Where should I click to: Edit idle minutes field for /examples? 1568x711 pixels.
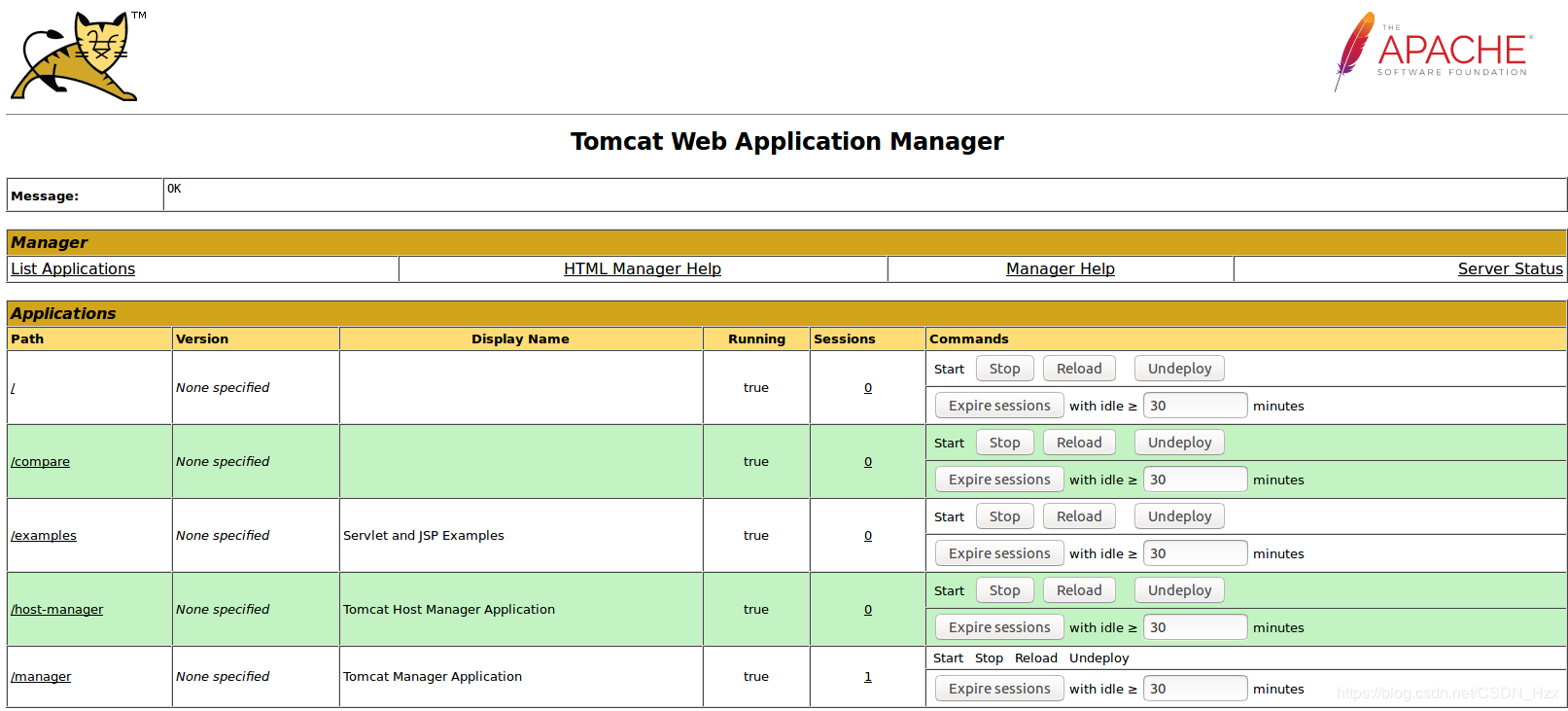(1195, 553)
